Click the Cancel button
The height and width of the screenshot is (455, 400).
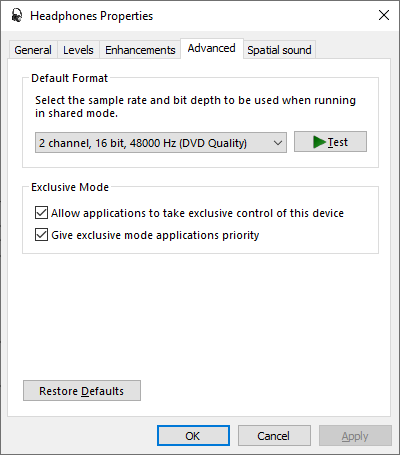(274, 436)
